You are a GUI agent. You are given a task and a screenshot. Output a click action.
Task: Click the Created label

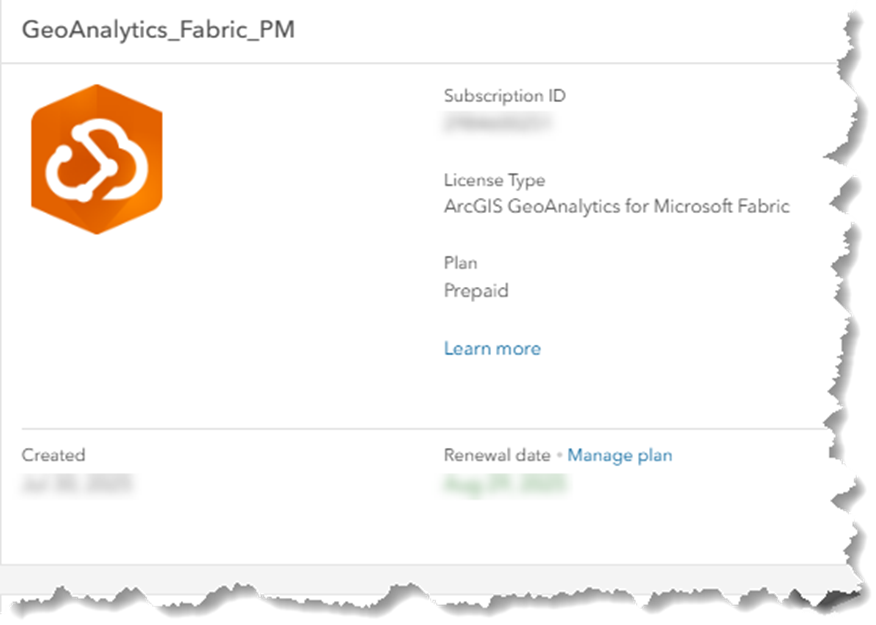pyautogui.click(x=53, y=455)
